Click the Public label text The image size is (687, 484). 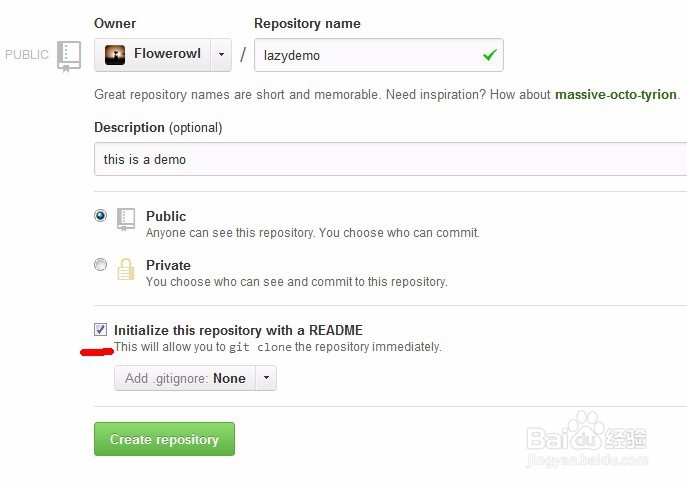[166, 216]
